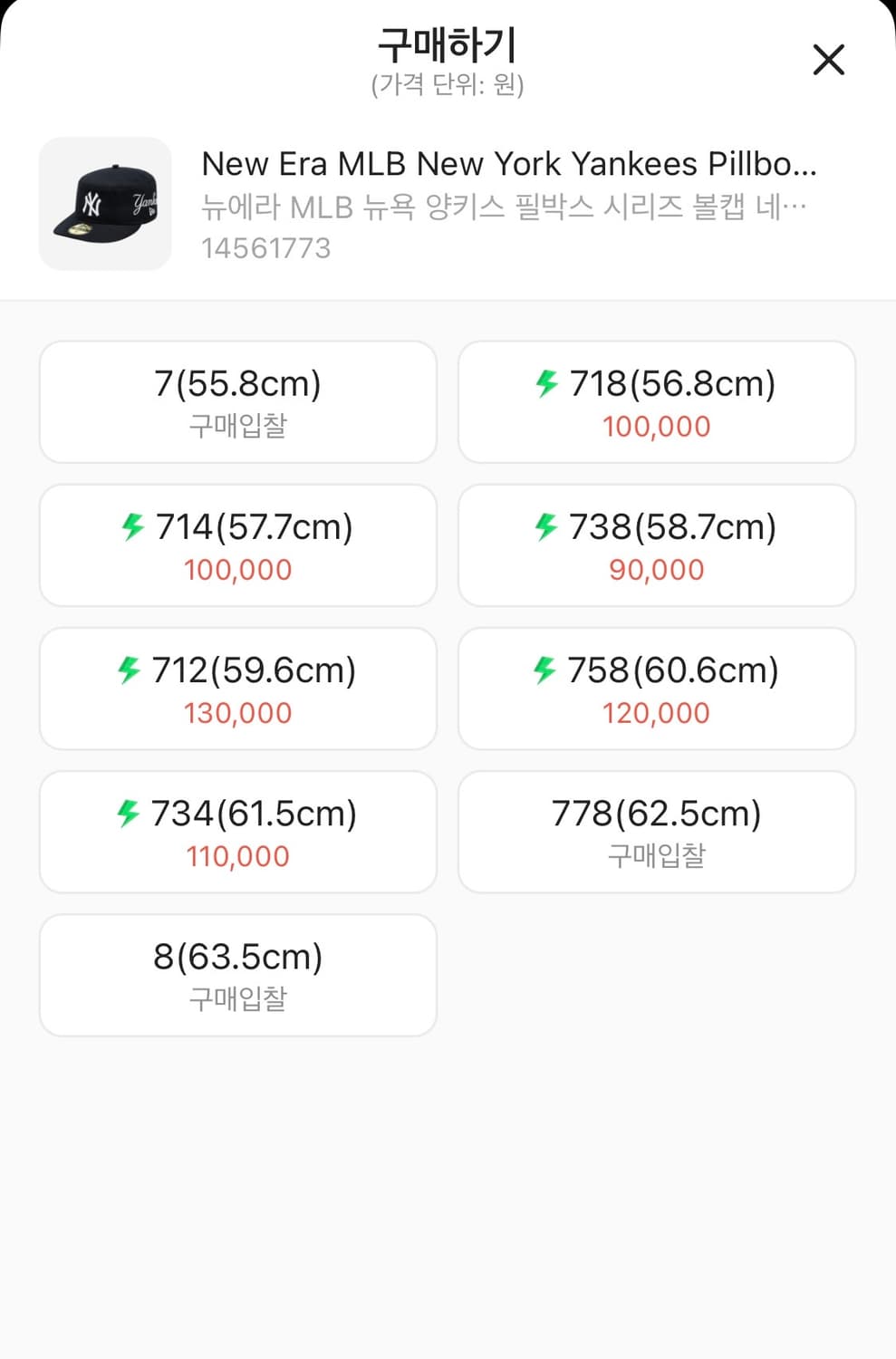The width and height of the screenshot is (896, 1359).
Task: Choose size 718(56.8cm) priced 100,000
Action: pyautogui.click(x=657, y=402)
